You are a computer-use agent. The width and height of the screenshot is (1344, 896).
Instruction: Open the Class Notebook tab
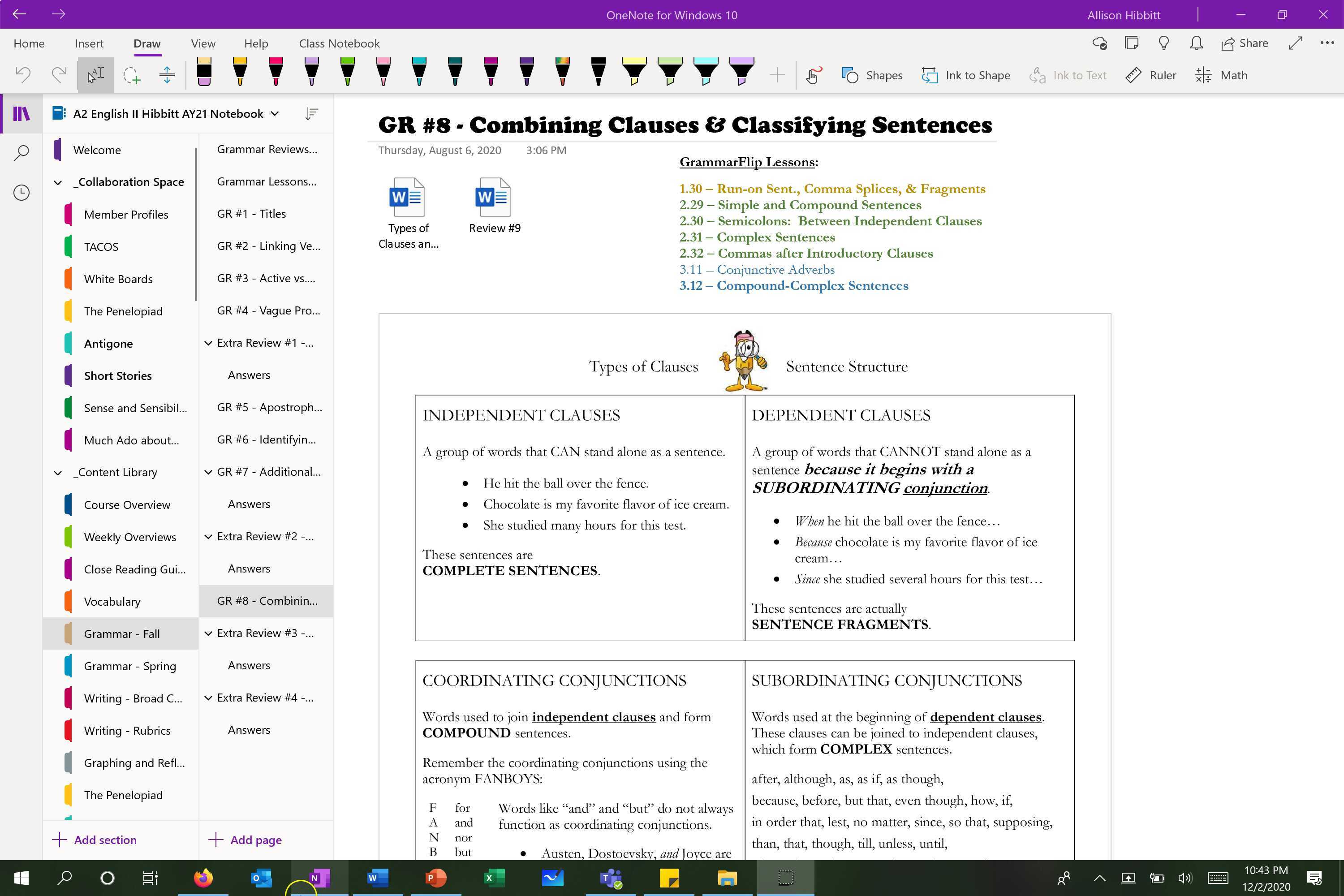339,43
